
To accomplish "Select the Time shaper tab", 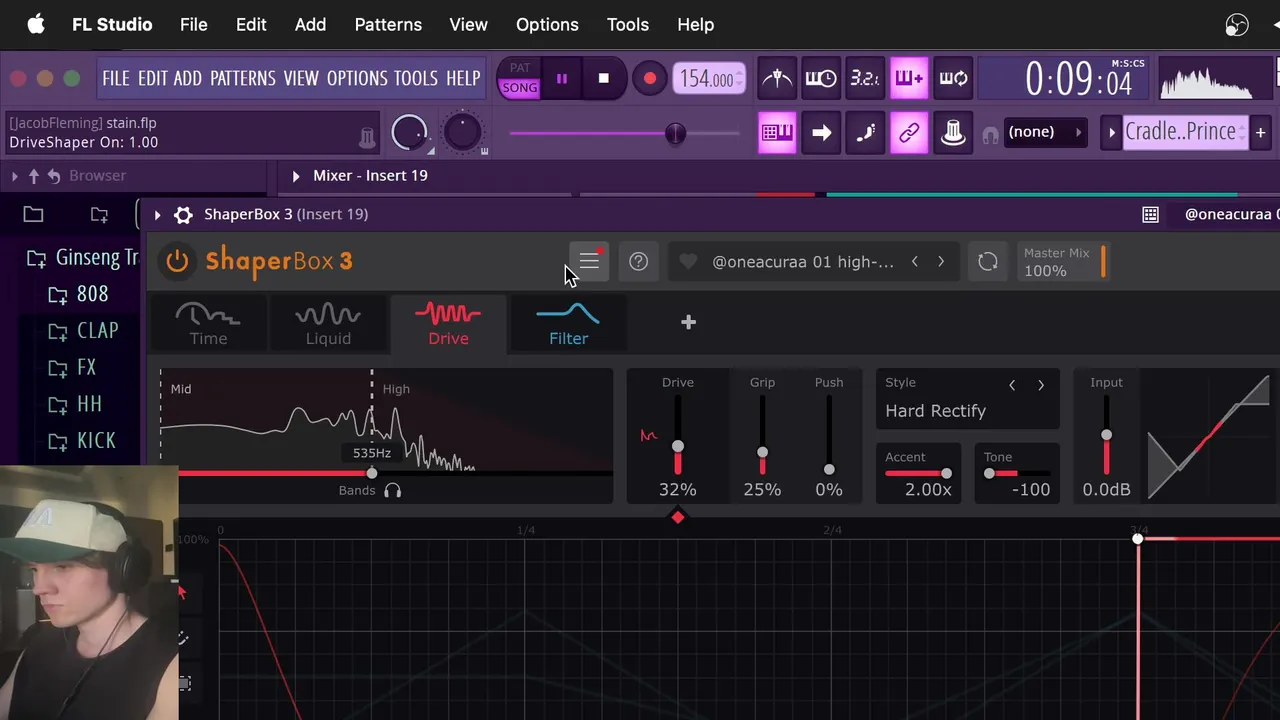I will click(x=208, y=324).
